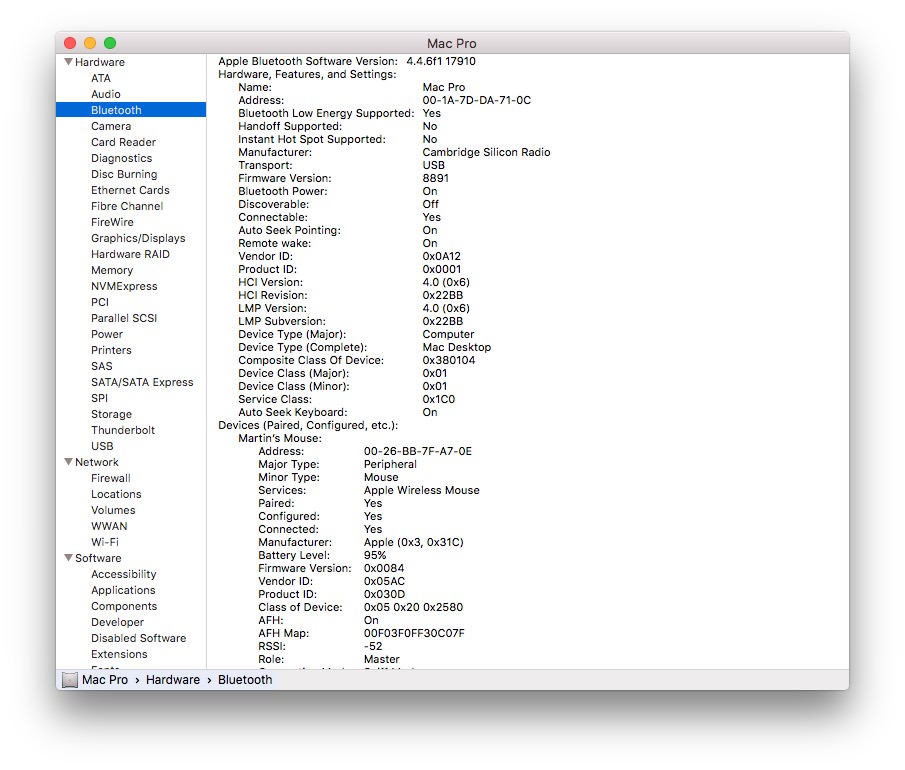
Task: Select SAS in the sidebar
Action: [x=102, y=366]
